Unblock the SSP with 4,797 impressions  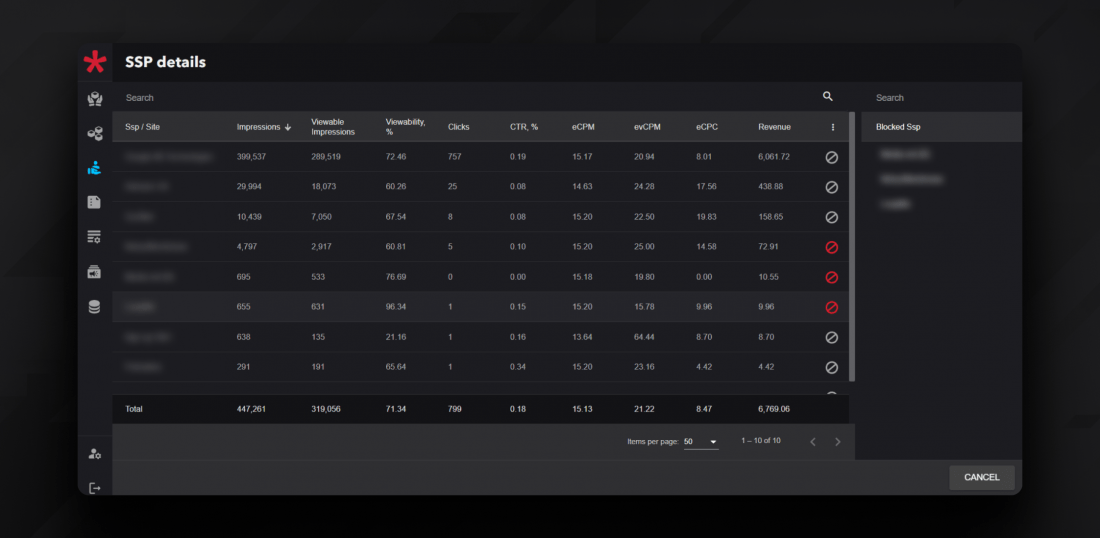[x=832, y=248]
